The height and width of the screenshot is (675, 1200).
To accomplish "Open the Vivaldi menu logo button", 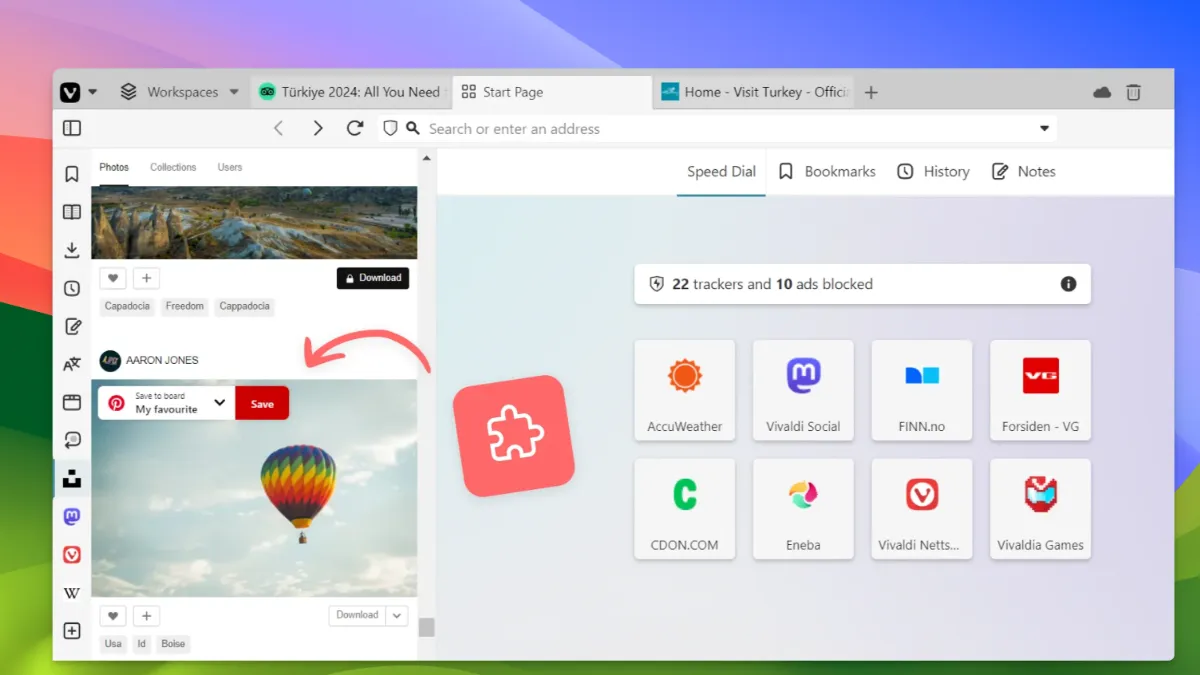I will [x=70, y=92].
